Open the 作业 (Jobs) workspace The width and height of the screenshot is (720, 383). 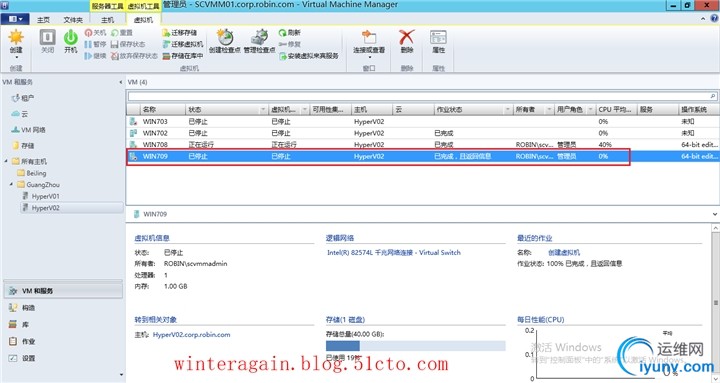click(x=63, y=341)
